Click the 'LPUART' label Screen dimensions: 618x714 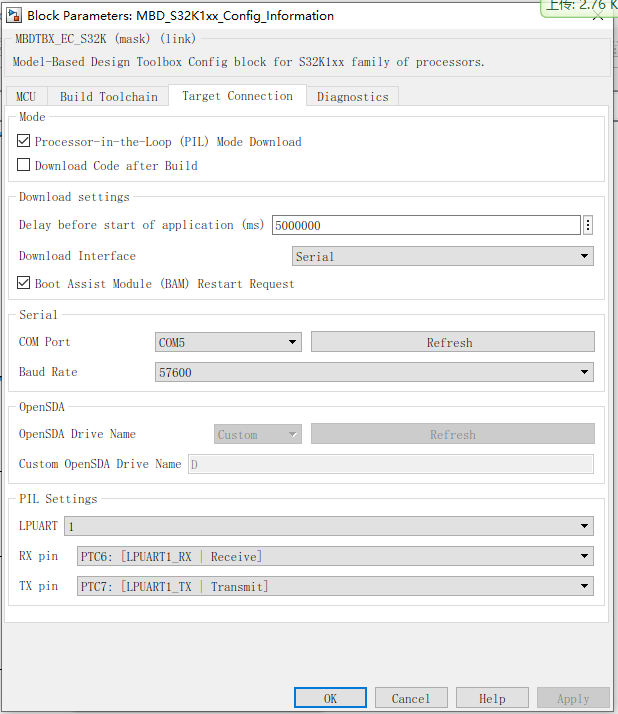[38, 525]
